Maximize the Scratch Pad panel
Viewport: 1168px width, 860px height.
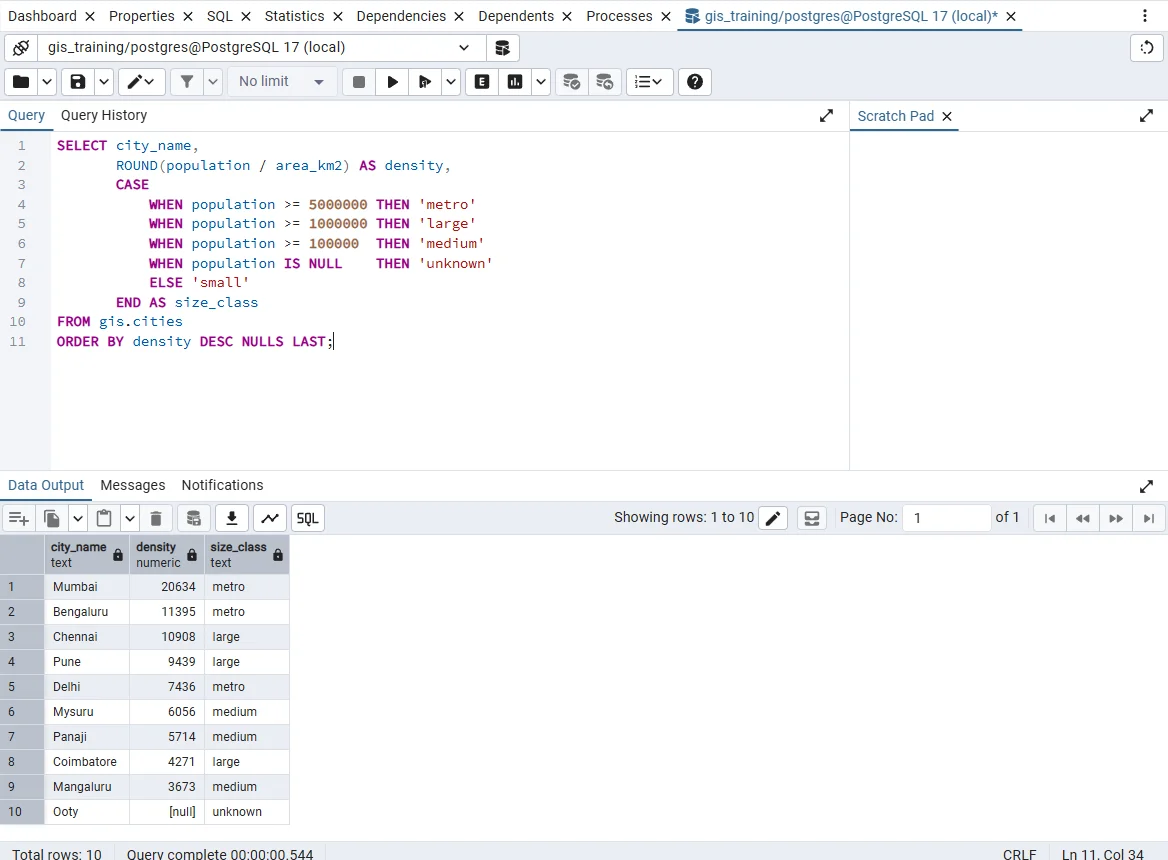[1146, 115]
